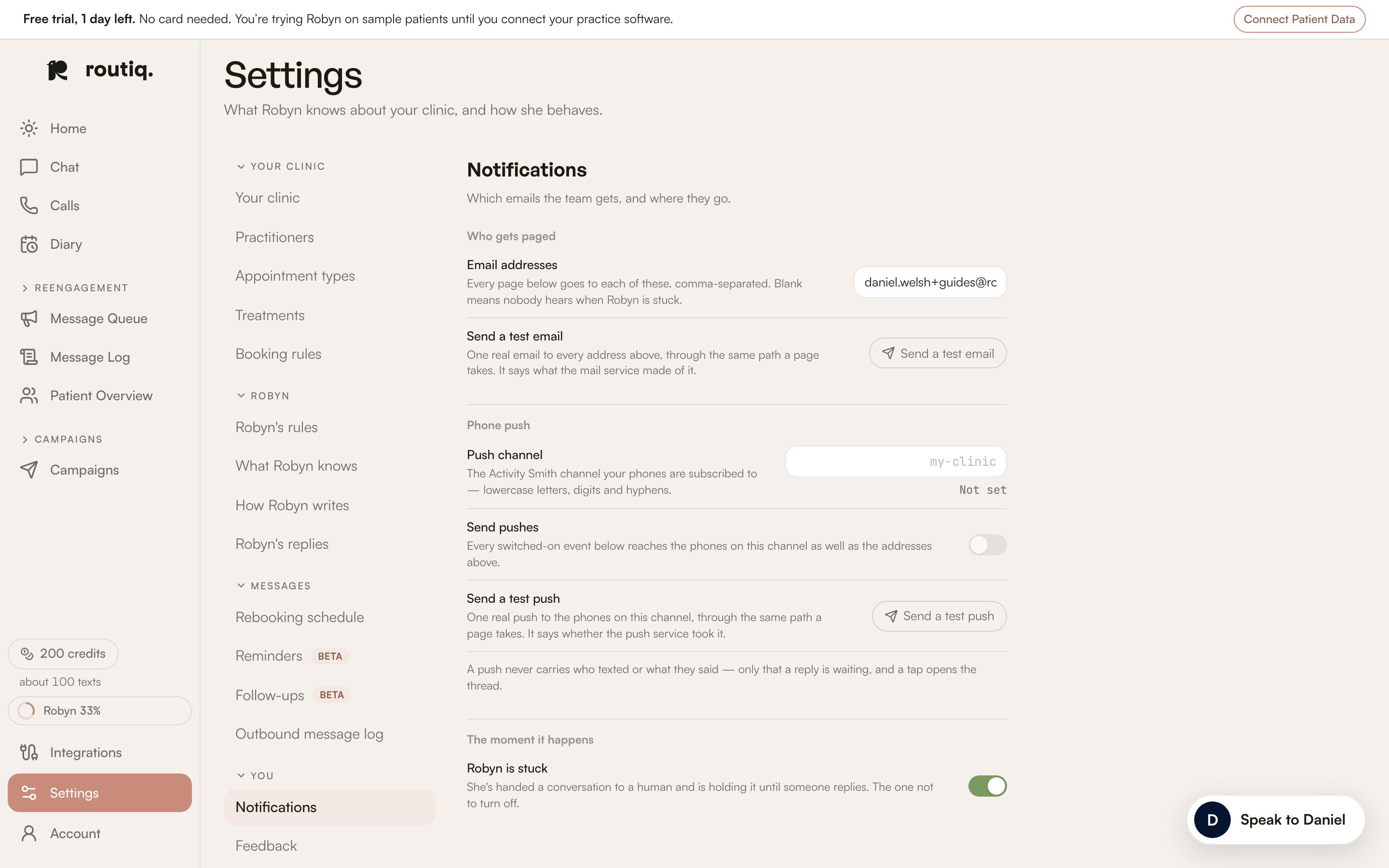The height and width of the screenshot is (868, 1389).
Task: Collapse the You settings group
Action: pos(255,775)
